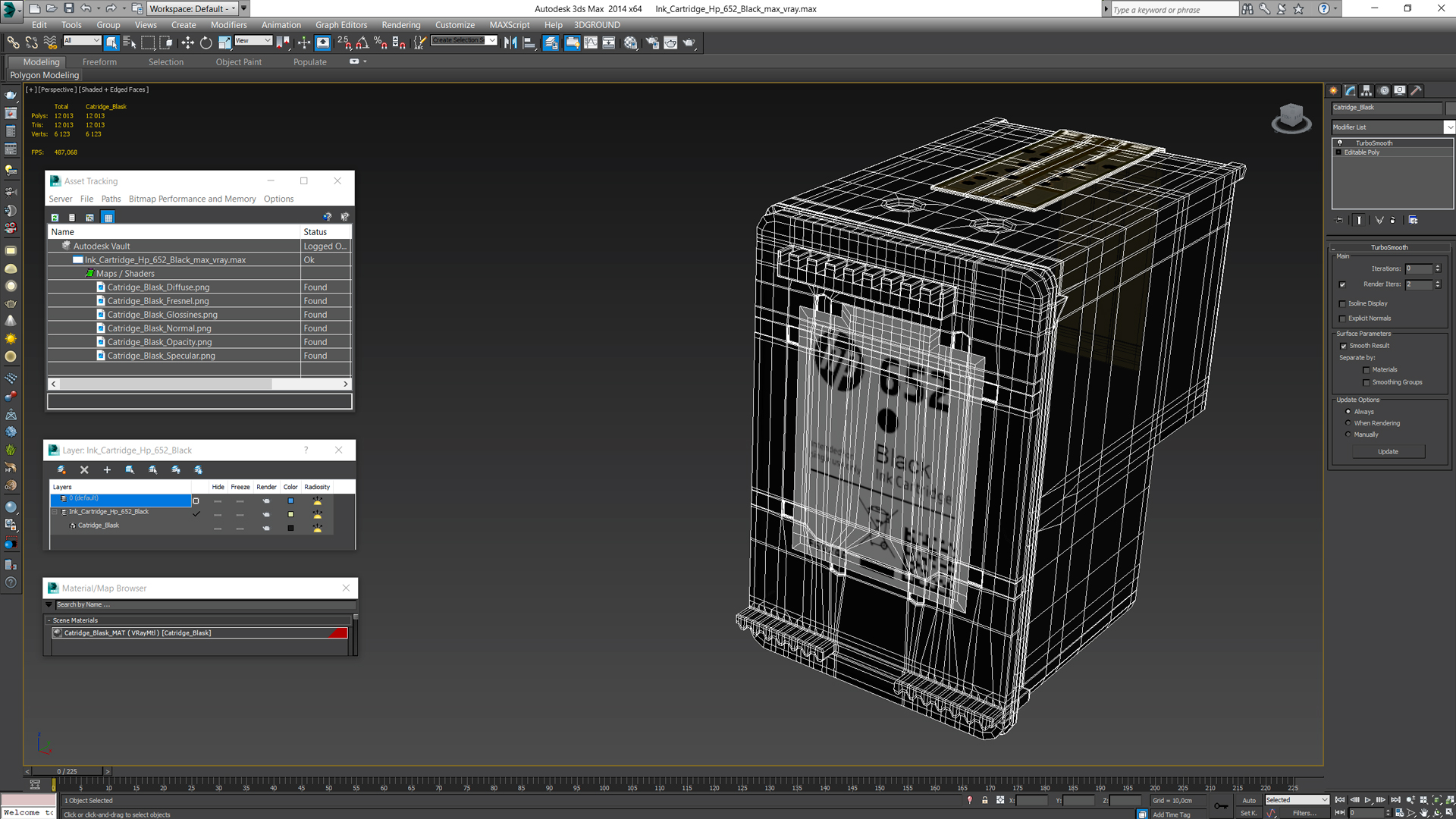Click Configure Modifier Sets icon

tap(1414, 220)
